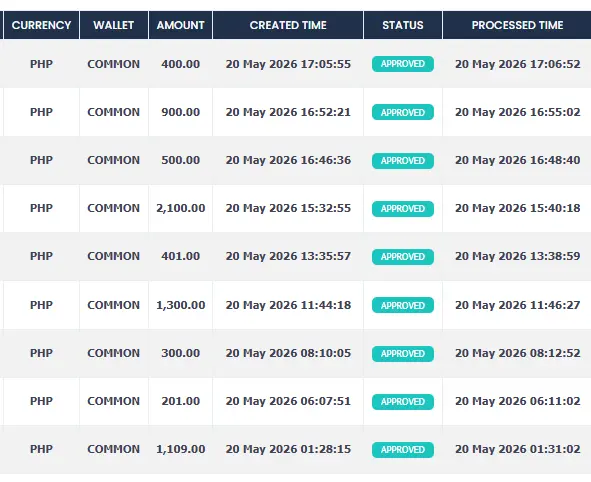
Task: Click APPROVED badge in 300.00 row
Action: 403,353
